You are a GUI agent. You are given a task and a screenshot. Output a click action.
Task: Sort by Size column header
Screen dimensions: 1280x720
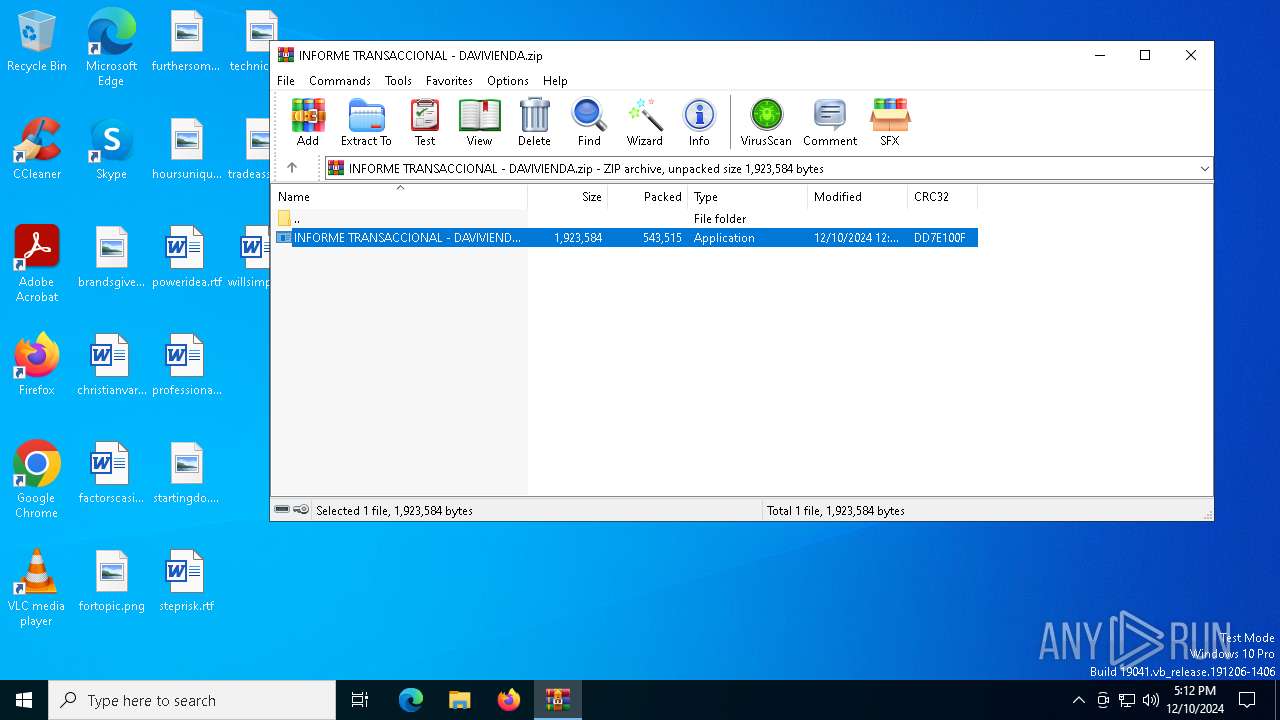[x=568, y=197]
